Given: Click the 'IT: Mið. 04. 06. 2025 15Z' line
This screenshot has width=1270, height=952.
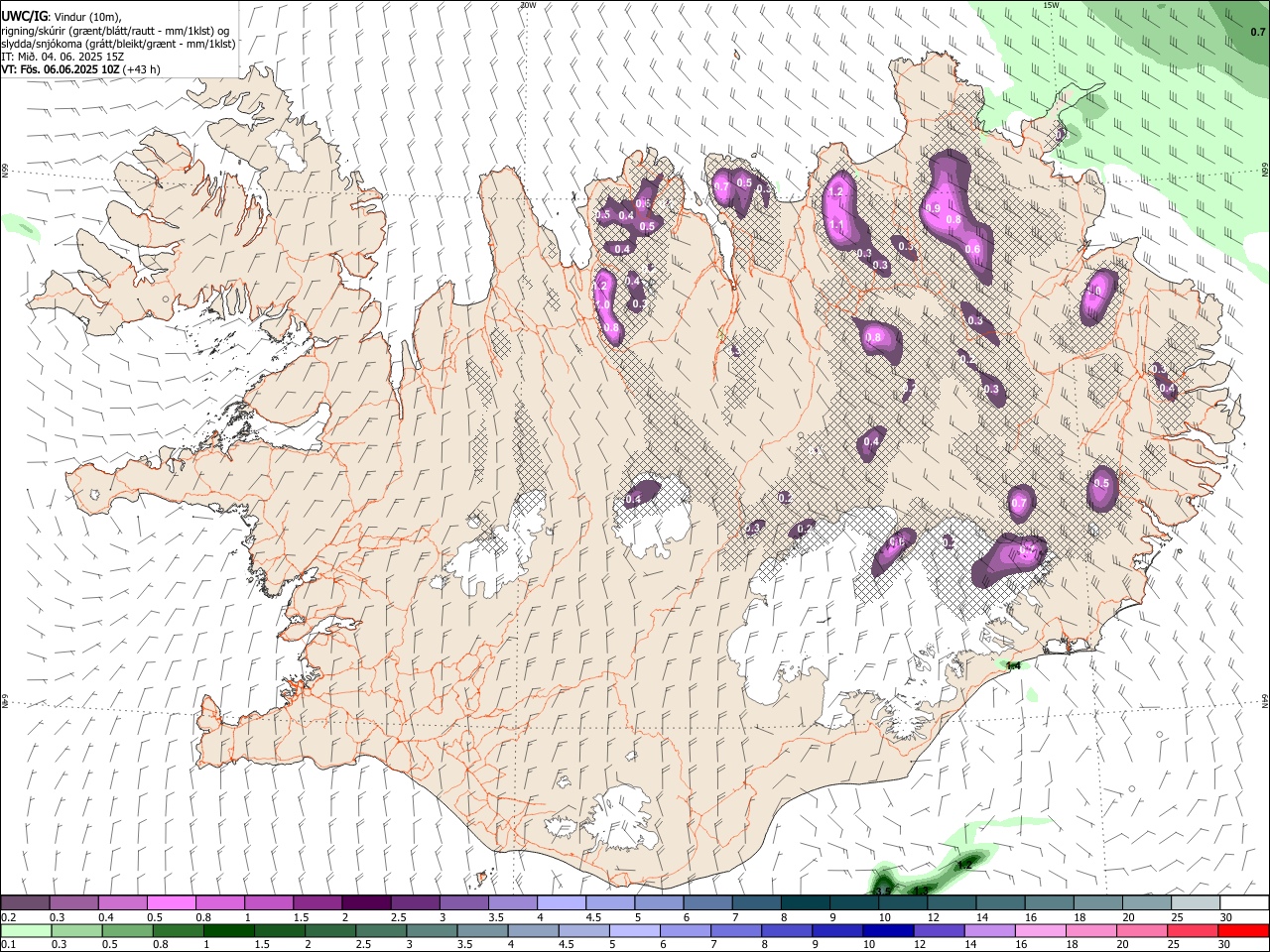Looking at the screenshot, I should point(63,57).
